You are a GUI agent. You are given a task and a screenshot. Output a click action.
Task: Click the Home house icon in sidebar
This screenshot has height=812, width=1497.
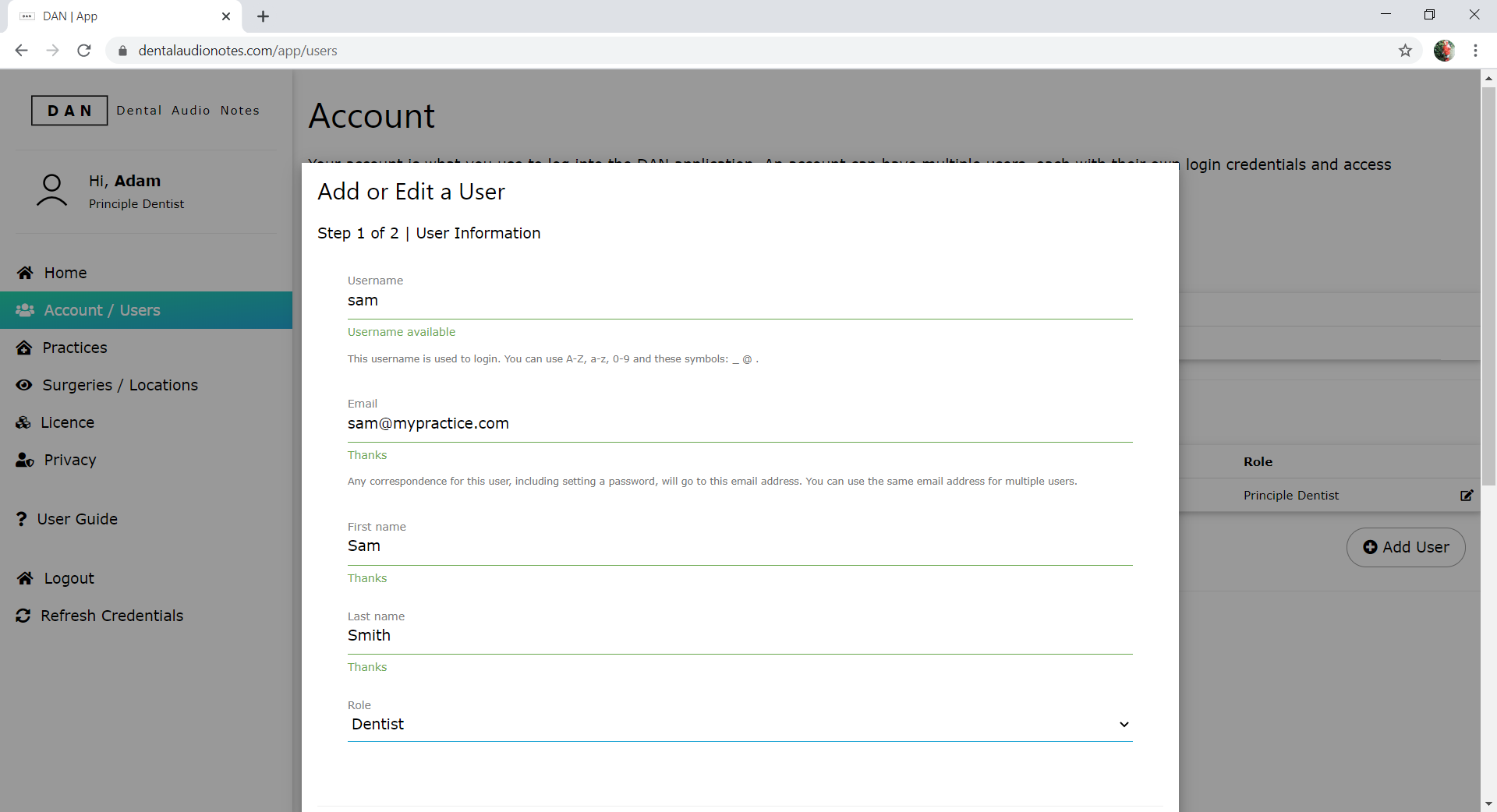[x=25, y=273]
